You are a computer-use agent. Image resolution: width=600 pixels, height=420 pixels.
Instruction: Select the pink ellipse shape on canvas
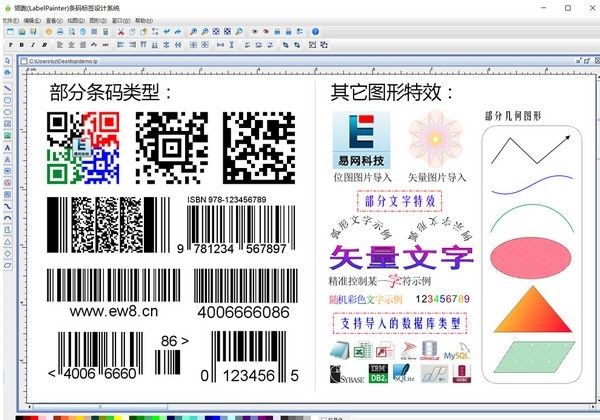(531, 258)
